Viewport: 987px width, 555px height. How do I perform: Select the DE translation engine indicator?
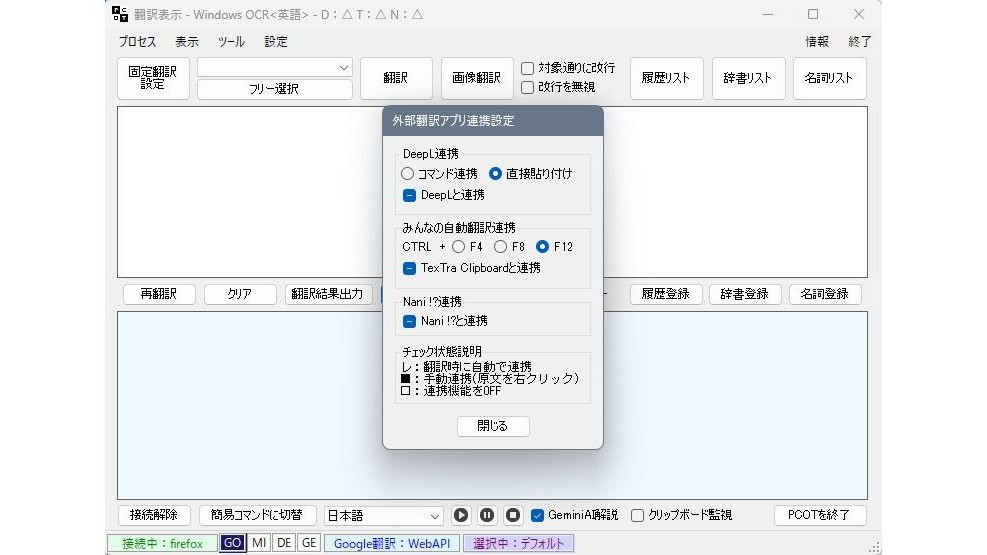click(x=284, y=543)
